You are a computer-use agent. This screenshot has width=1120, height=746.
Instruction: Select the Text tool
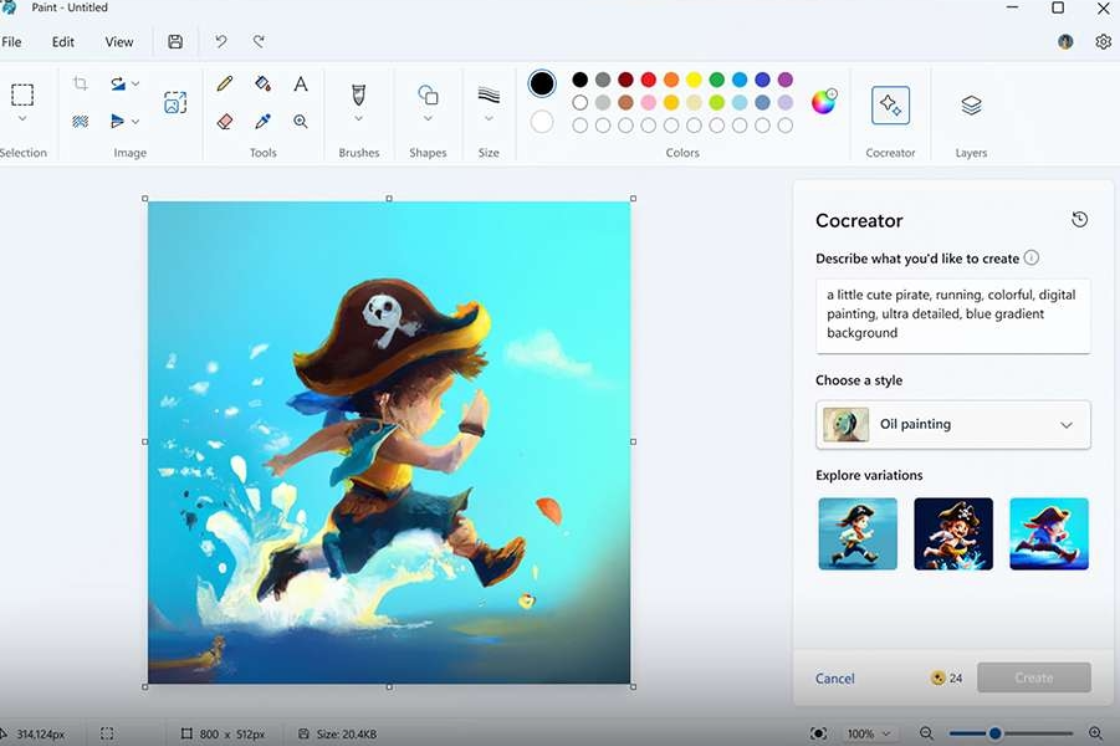[300, 84]
